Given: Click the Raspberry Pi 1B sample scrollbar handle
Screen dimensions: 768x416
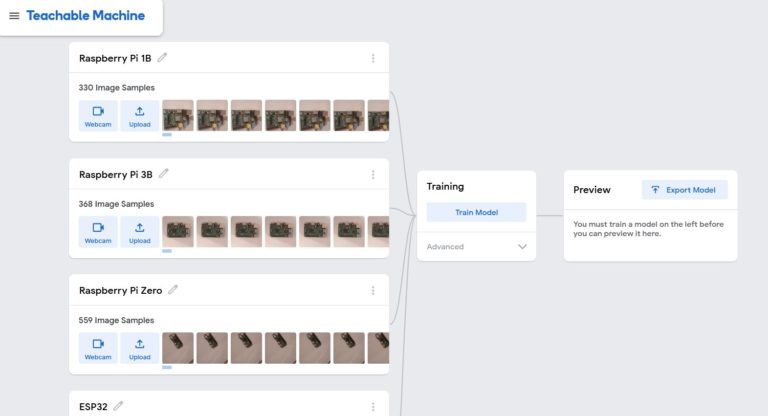Looking at the screenshot, I should pyautogui.click(x=167, y=135).
